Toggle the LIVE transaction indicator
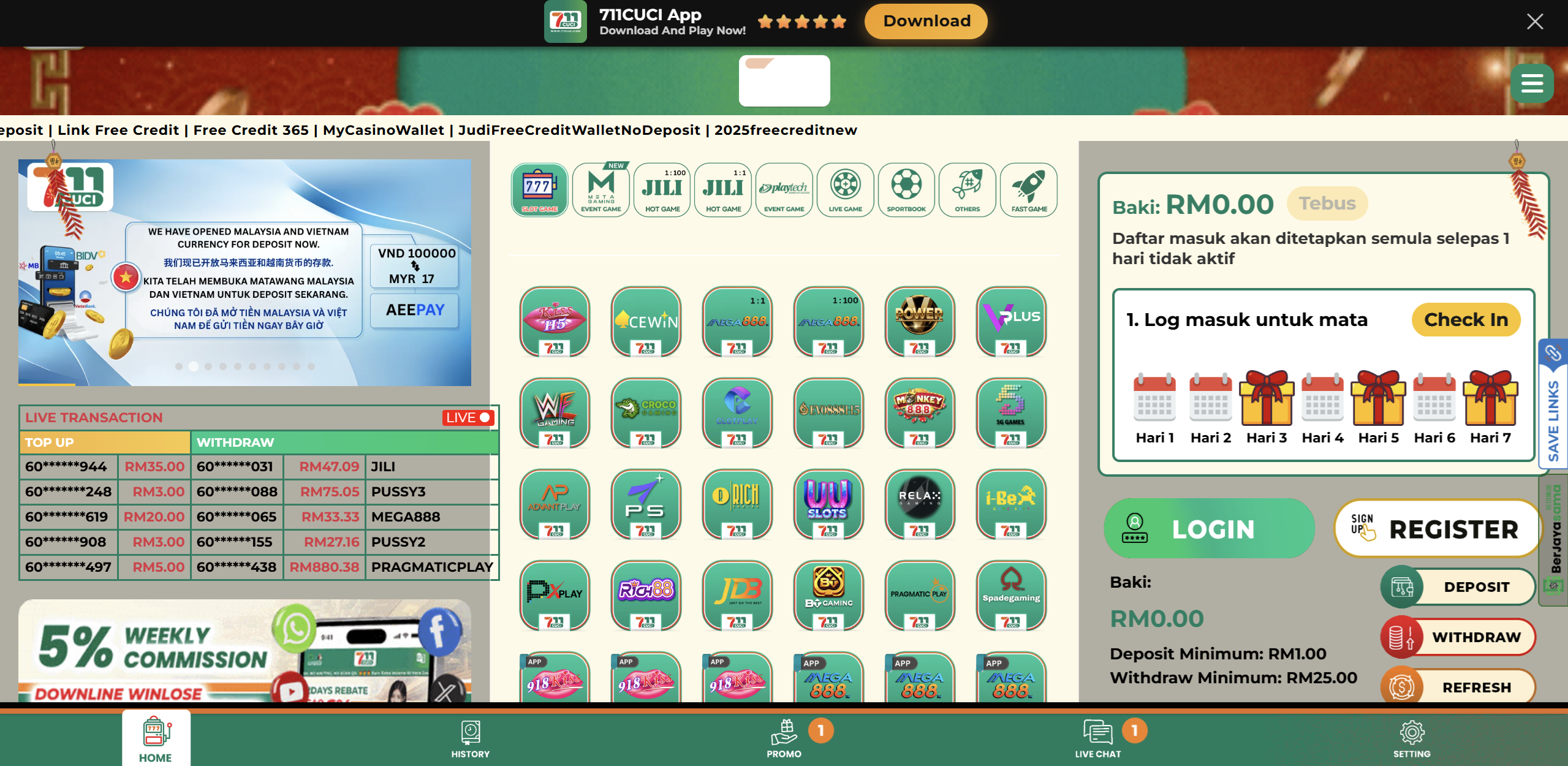 [x=468, y=417]
